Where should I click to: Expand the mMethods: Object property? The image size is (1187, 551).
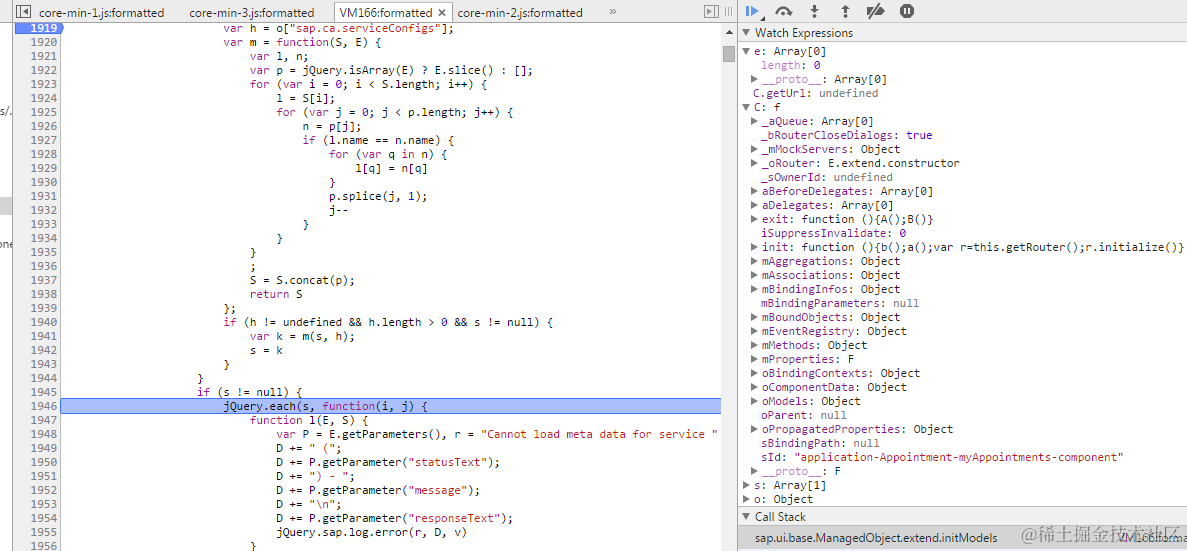click(755, 345)
